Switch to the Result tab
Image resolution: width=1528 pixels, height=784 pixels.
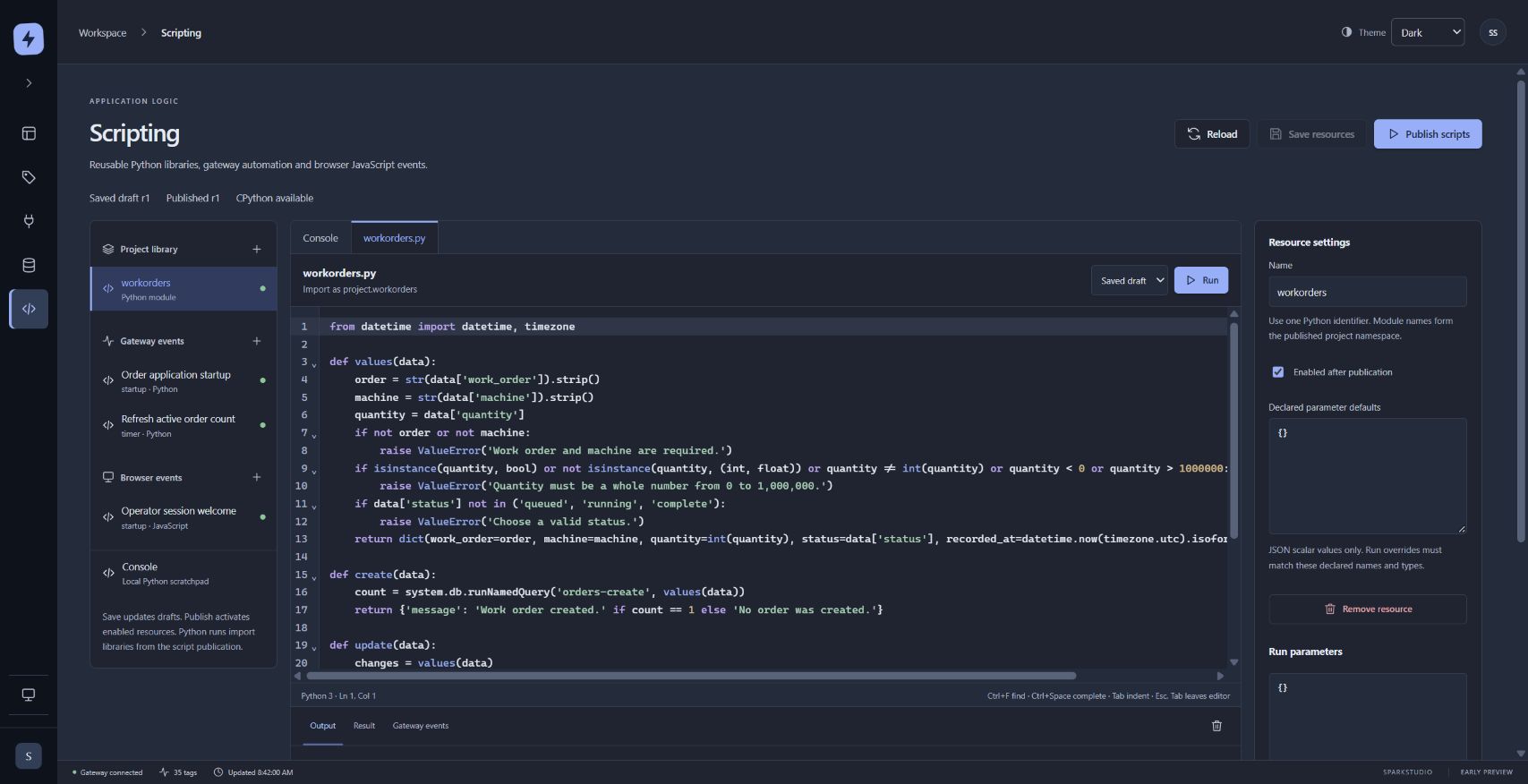pyautogui.click(x=363, y=726)
